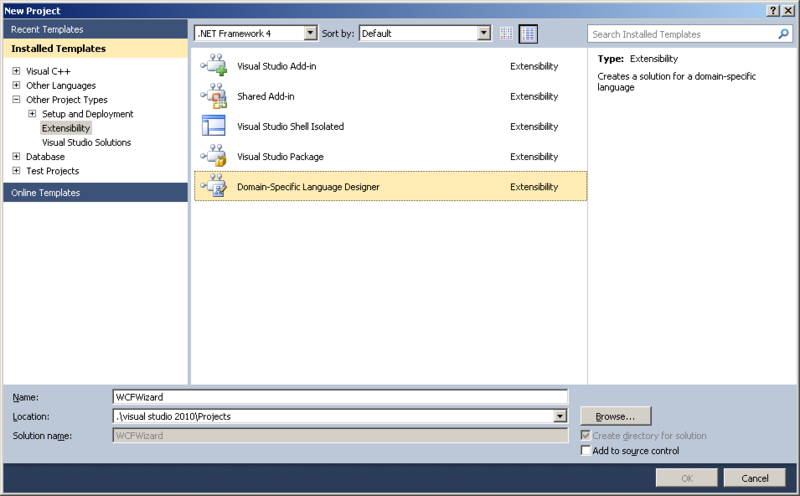Switch to medium icons list view

coord(528,34)
